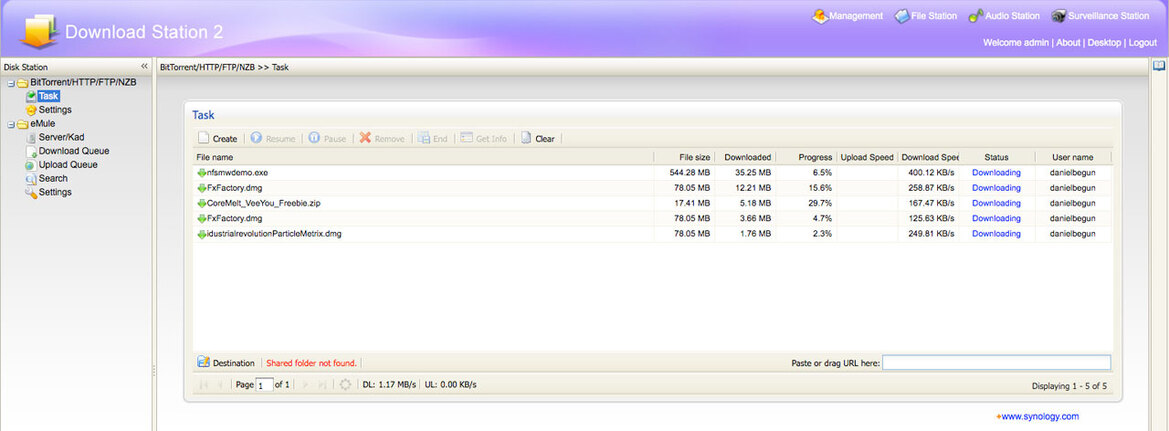Viewport: 1169px width, 431px height.
Task: Sort by the Progress column
Action: [806, 157]
